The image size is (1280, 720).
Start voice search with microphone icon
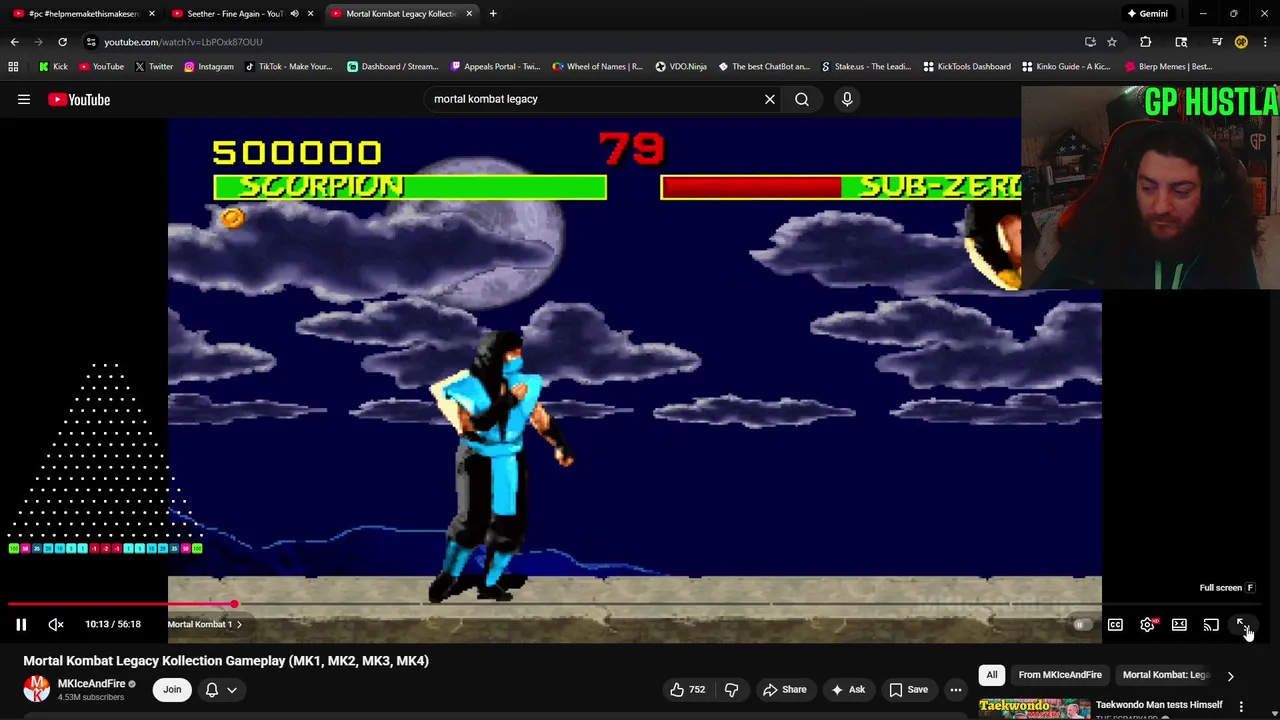(847, 99)
